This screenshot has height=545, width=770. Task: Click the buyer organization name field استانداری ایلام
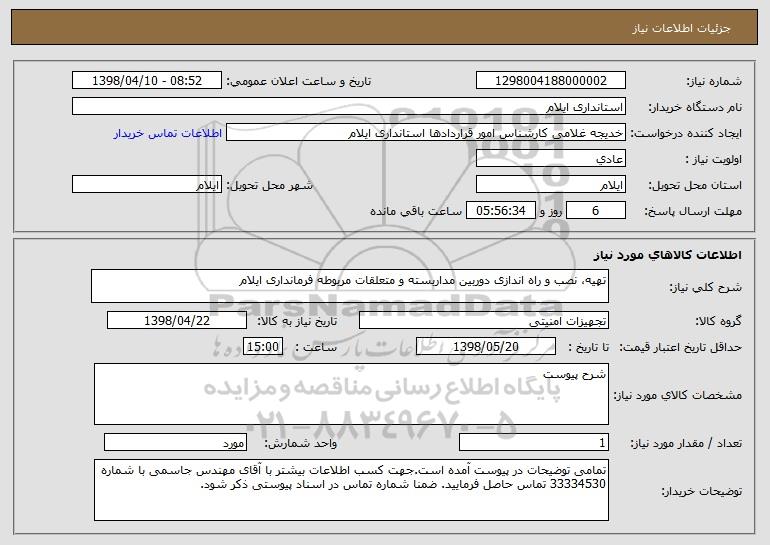click(349, 107)
